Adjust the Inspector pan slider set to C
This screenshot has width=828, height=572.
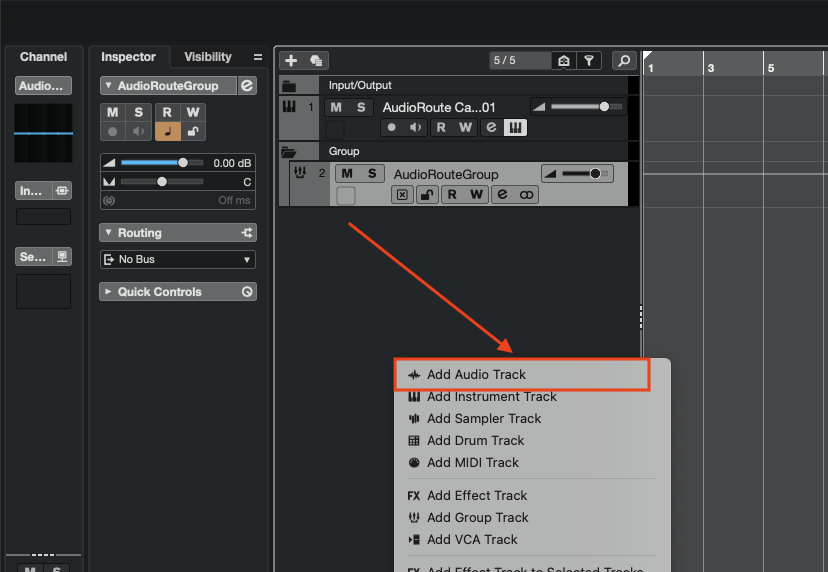[162, 182]
